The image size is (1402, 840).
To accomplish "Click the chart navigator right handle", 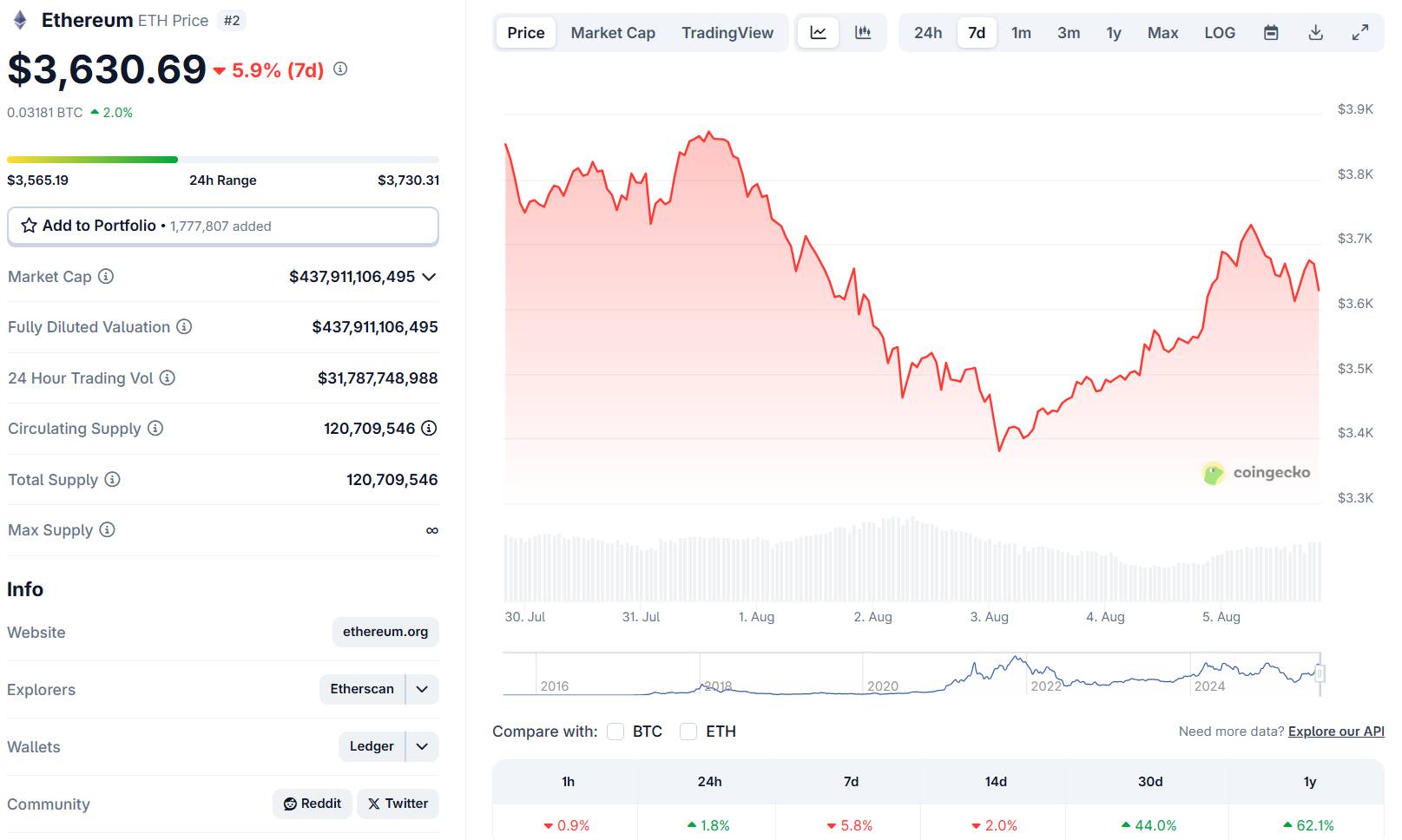I will [1320, 673].
